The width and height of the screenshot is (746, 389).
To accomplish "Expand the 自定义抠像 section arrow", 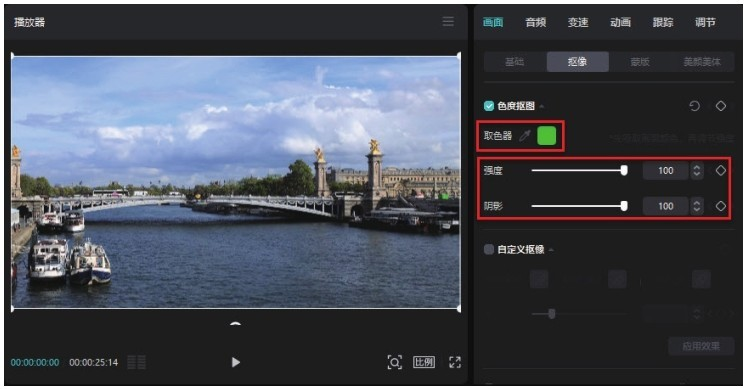I will [x=551, y=250].
